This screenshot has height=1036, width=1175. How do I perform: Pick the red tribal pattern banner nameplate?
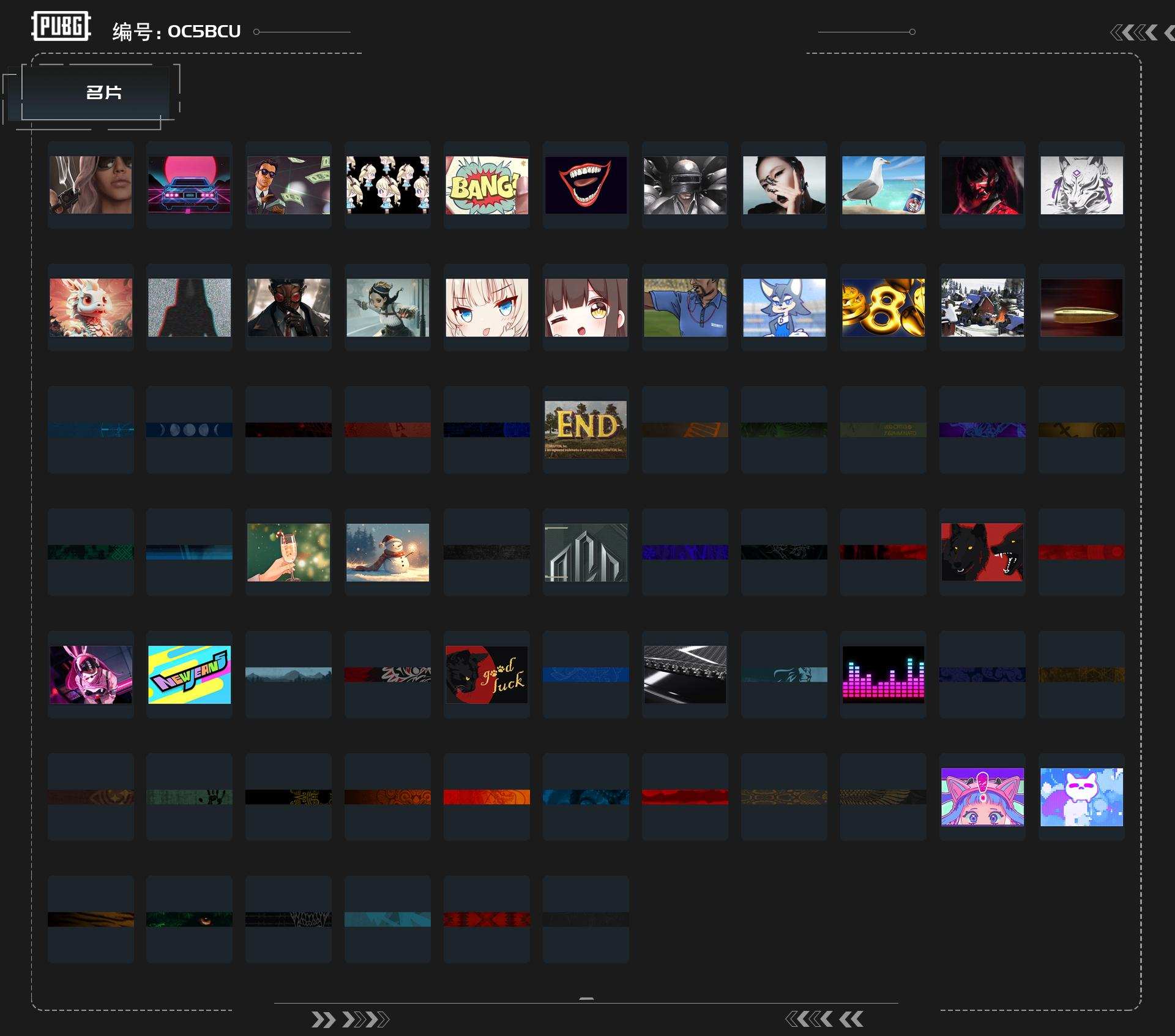(x=487, y=919)
